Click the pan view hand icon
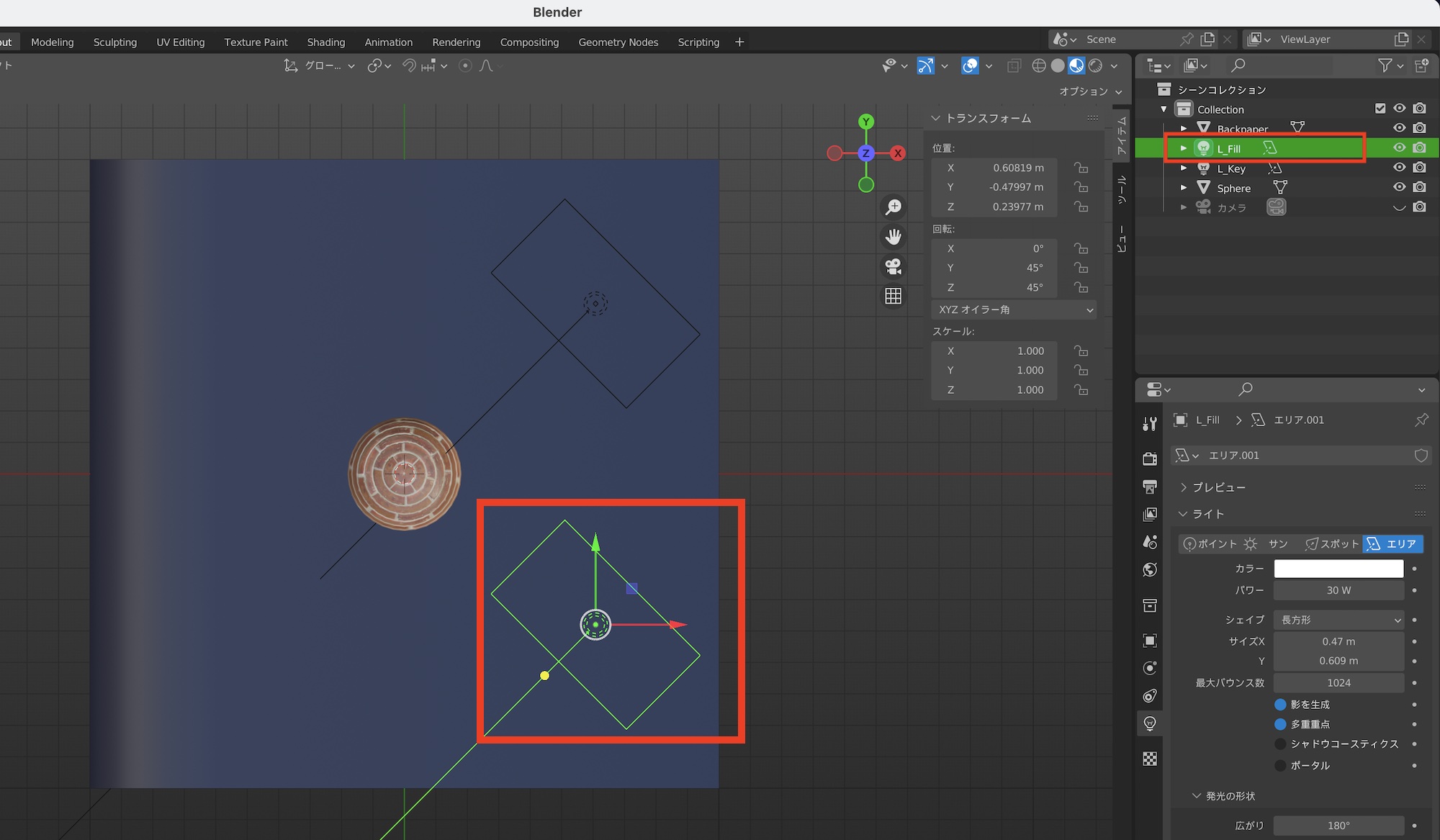 pyautogui.click(x=894, y=237)
